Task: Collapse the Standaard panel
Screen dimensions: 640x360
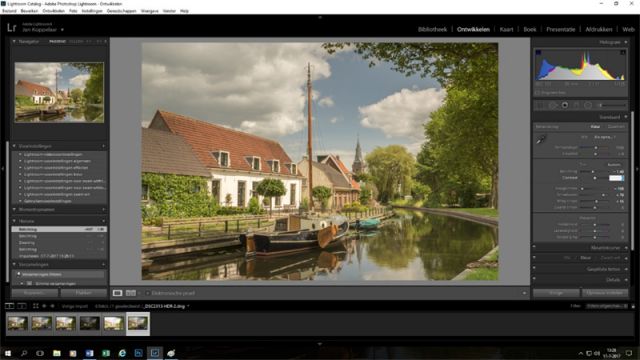Action: (626, 117)
